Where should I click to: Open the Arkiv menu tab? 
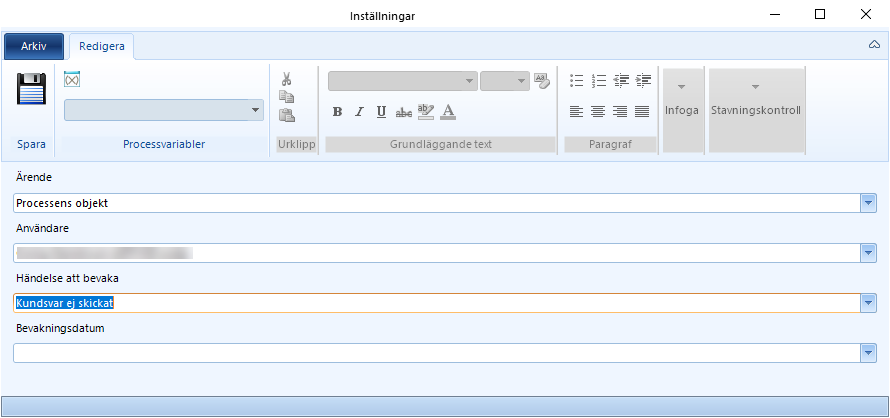coord(34,47)
